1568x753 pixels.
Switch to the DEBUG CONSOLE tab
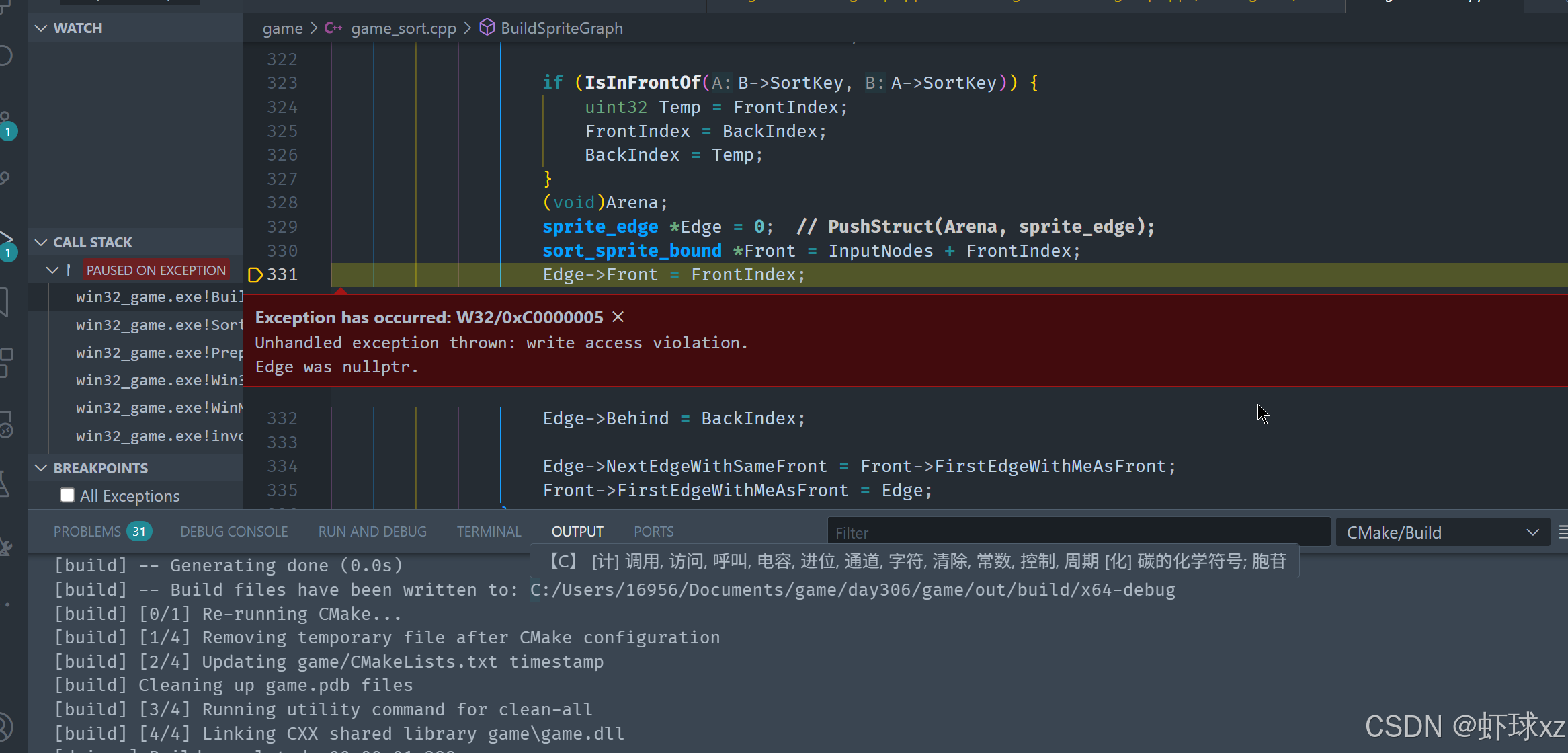(x=234, y=532)
